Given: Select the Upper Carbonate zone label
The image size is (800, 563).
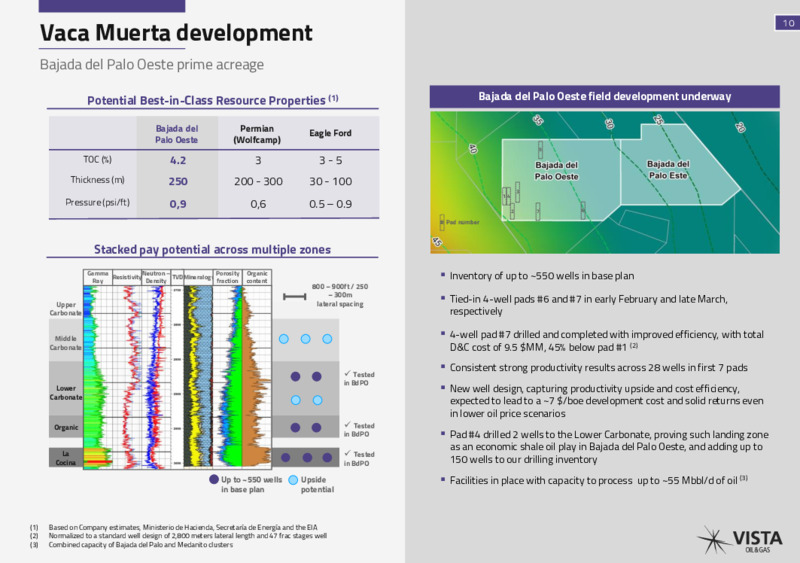Looking at the screenshot, I should (x=65, y=309).
